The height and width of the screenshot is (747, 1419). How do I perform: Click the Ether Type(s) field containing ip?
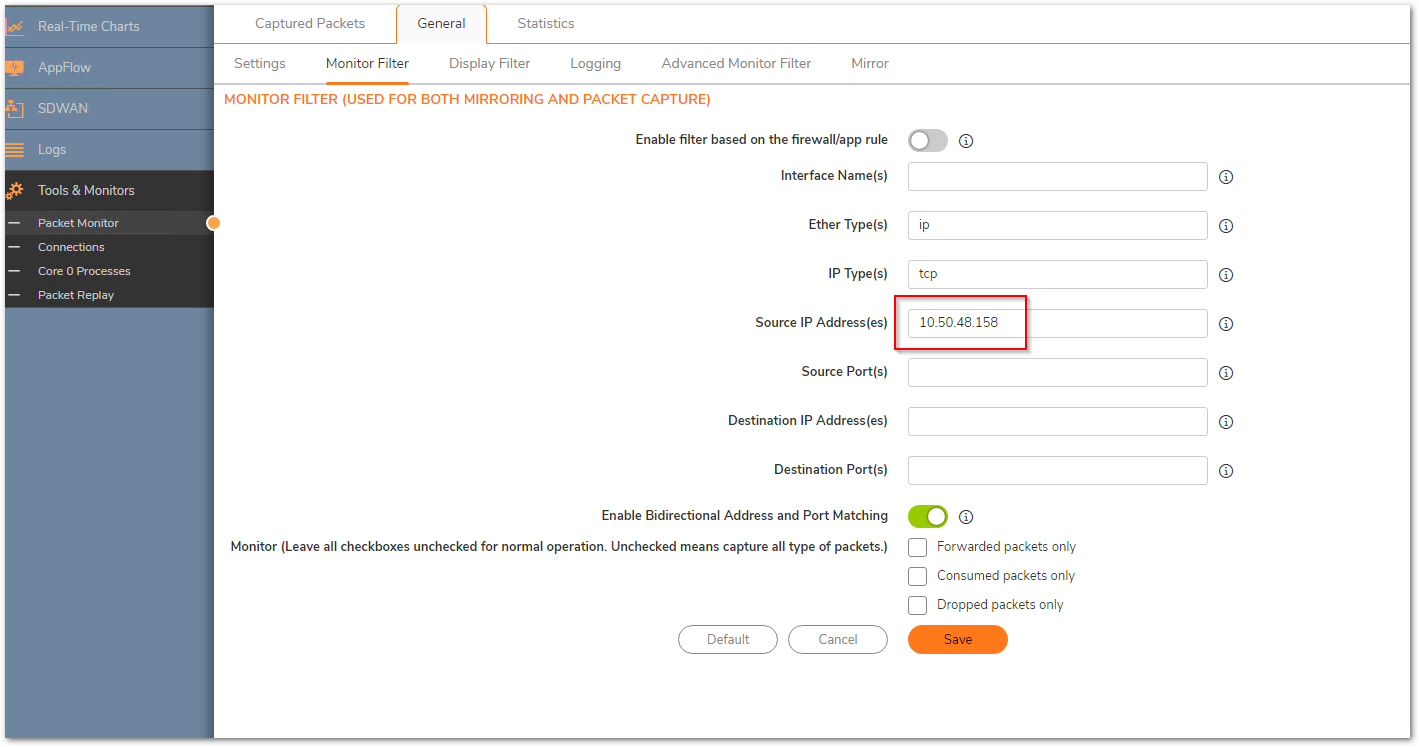[1058, 225]
